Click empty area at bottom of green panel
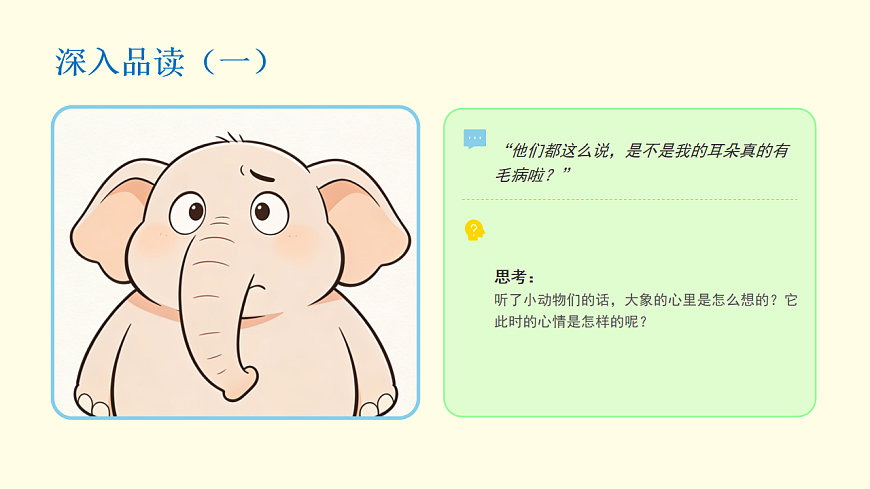This screenshot has height=489, width=870. 630,377
